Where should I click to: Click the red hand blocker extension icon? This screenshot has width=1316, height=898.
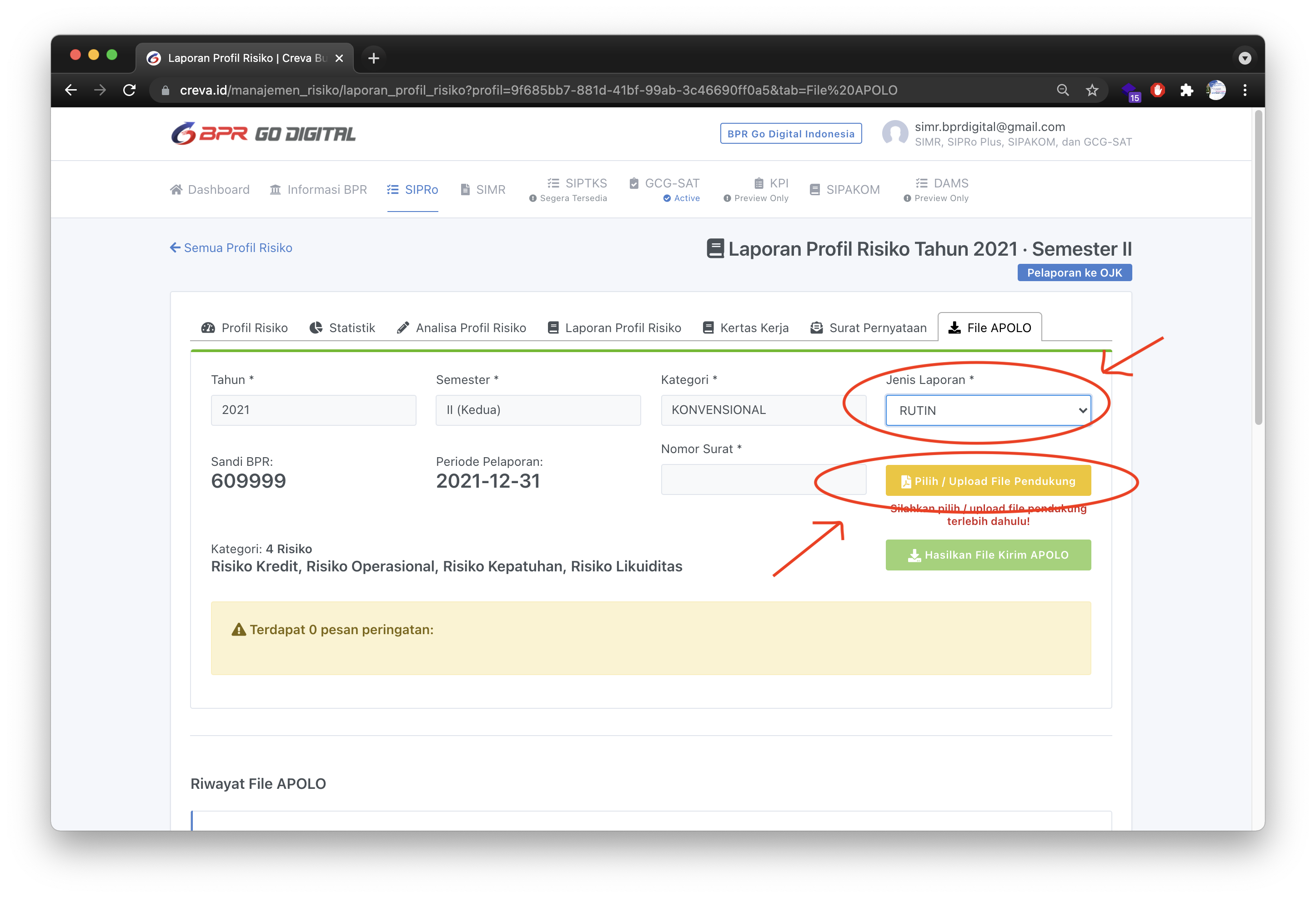[x=1157, y=90]
